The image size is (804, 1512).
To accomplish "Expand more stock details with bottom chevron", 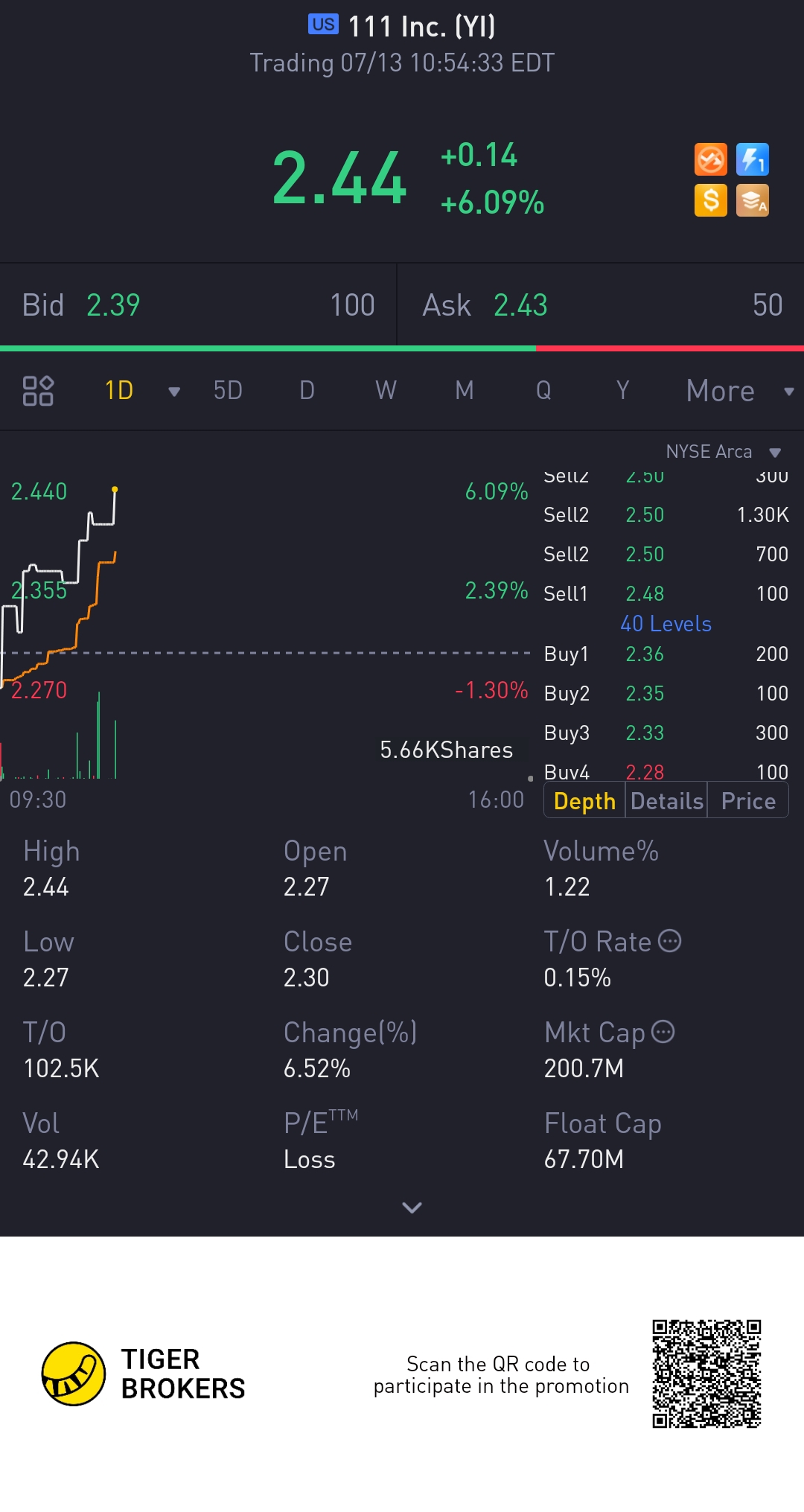I will [x=412, y=1207].
